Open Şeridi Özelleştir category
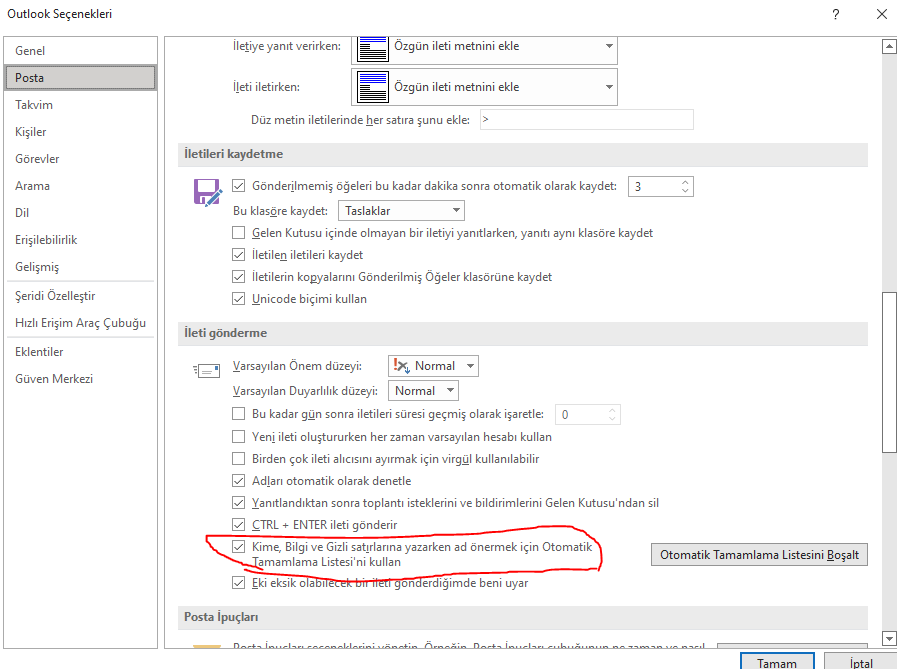Viewport: 897px width, 669px height. coord(80,296)
